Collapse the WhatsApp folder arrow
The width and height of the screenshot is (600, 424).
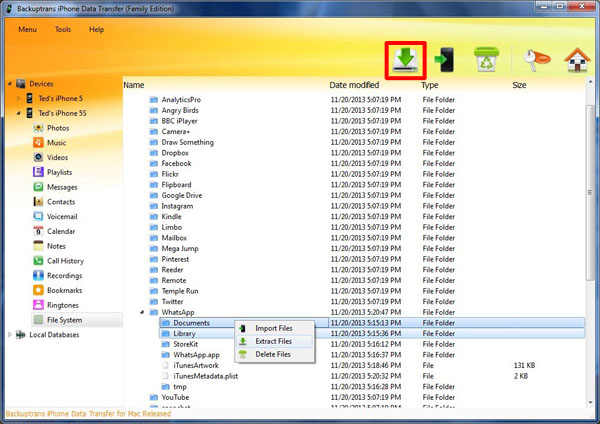(142, 312)
